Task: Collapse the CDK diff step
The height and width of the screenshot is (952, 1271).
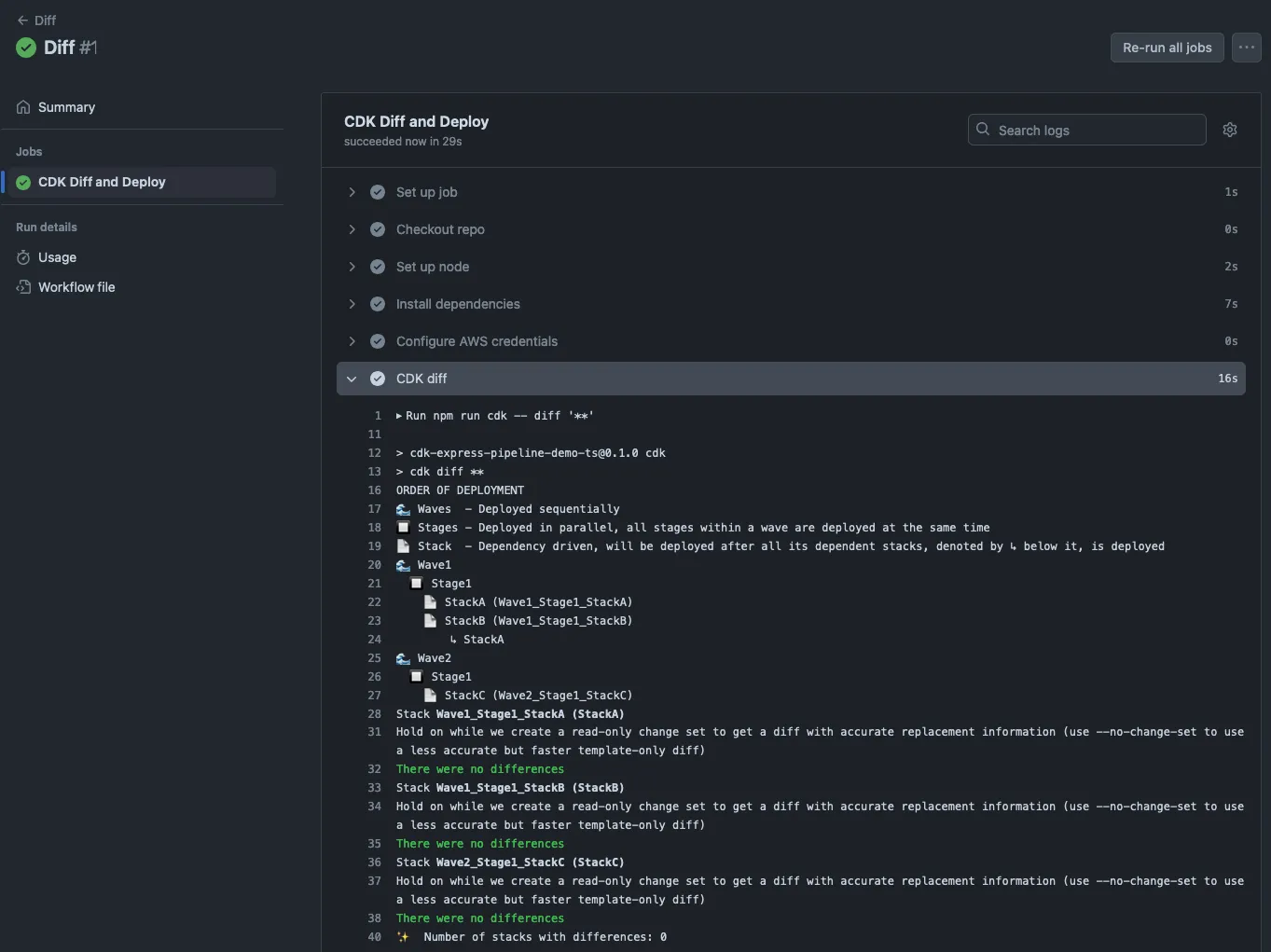Action: pyautogui.click(x=791, y=379)
